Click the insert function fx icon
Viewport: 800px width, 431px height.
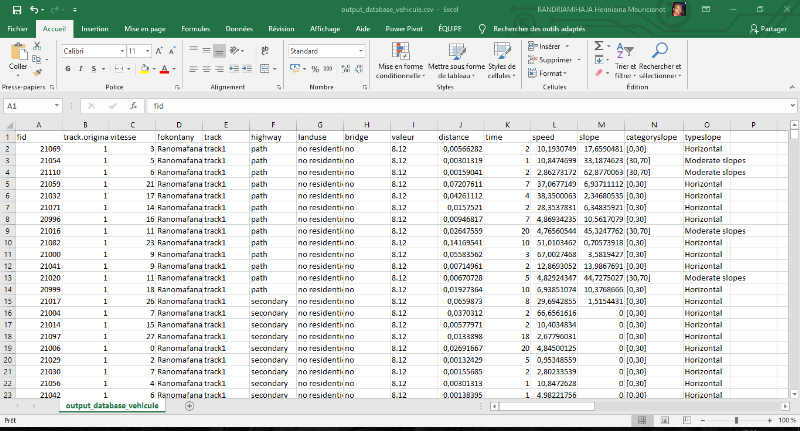(x=131, y=105)
